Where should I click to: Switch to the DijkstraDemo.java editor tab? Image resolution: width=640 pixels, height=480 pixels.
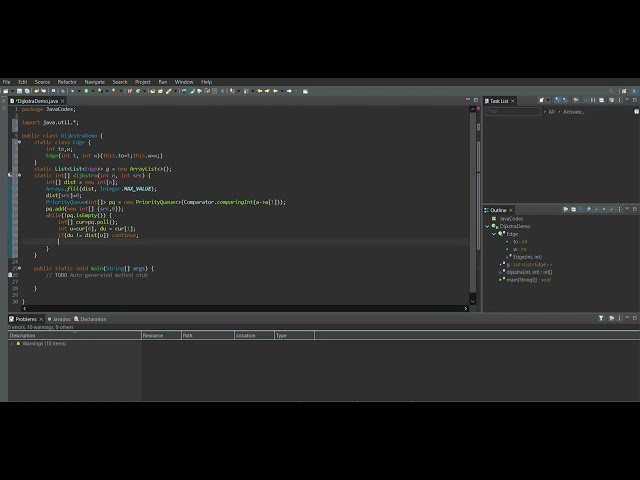point(37,101)
